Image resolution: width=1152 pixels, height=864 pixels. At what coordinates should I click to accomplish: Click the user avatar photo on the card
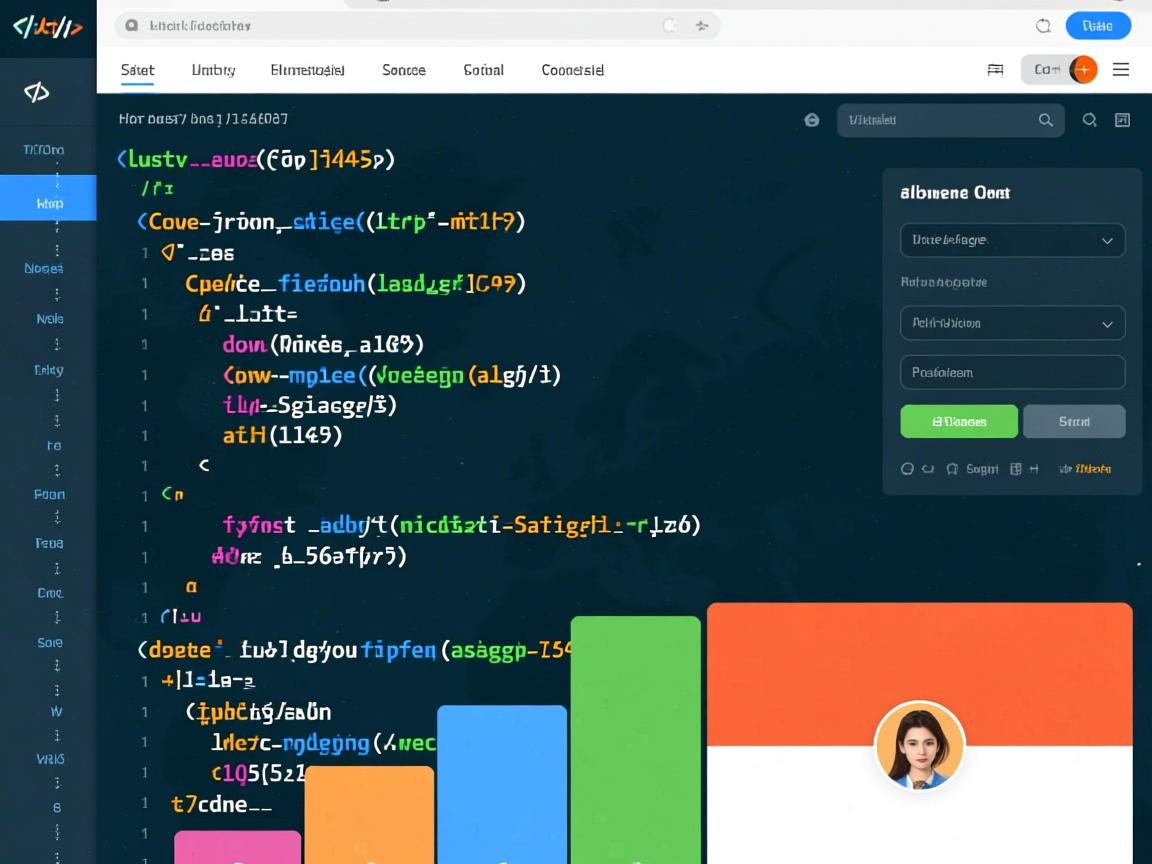919,746
